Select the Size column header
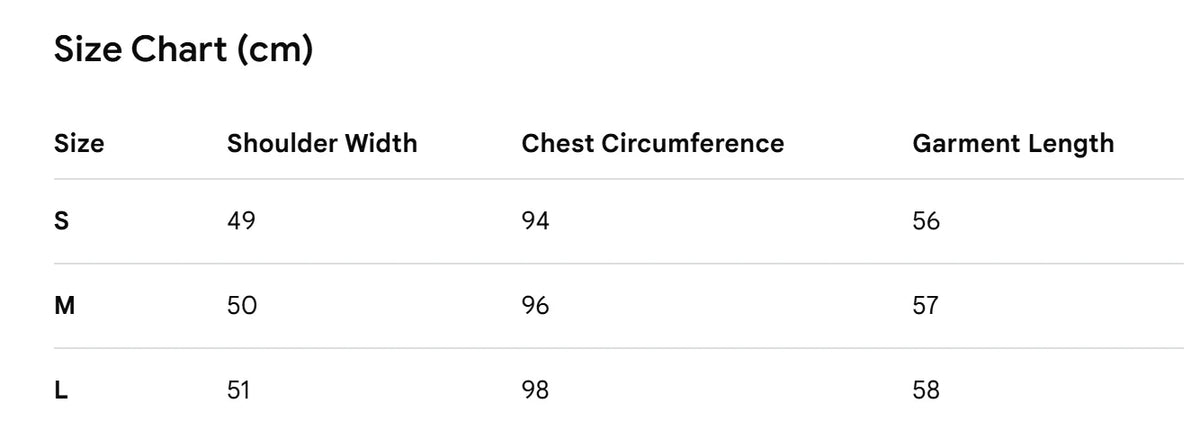The height and width of the screenshot is (448, 1200). pos(79,143)
